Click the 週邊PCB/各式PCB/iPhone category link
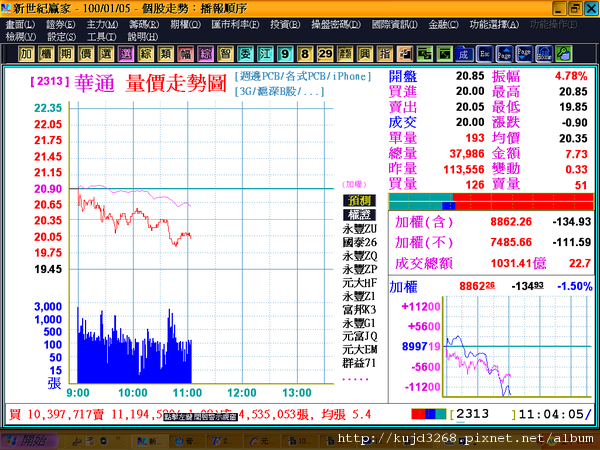600x450 pixels. pyautogui.click(x=303, y=76)
